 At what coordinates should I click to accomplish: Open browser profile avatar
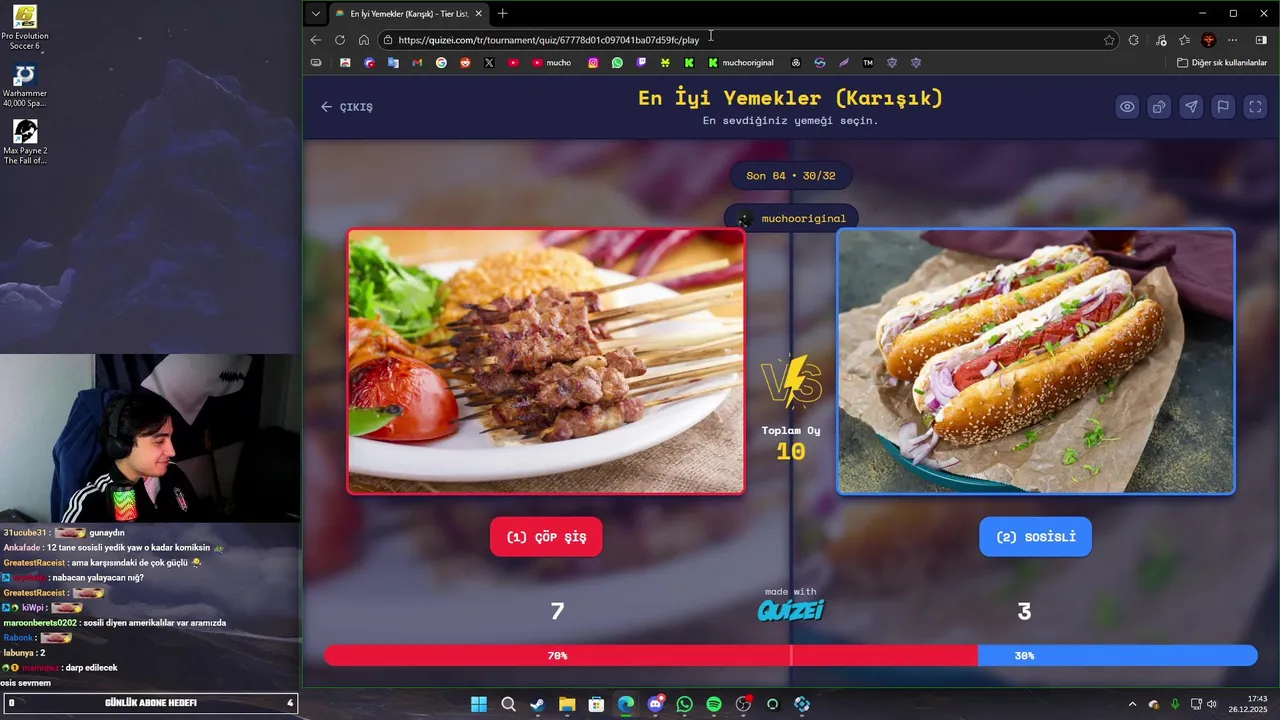coord(1209,40)
